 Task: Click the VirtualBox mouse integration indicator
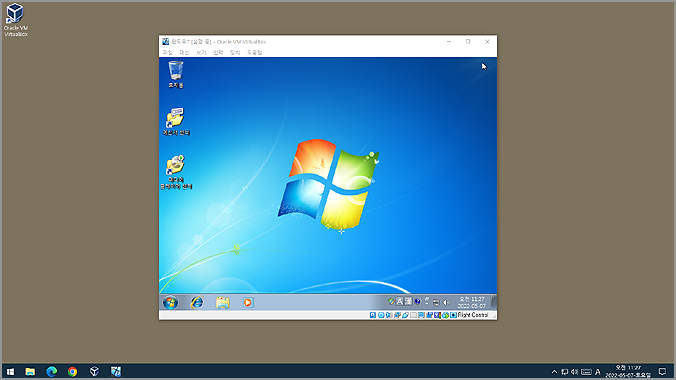click(x=445, y=315)
